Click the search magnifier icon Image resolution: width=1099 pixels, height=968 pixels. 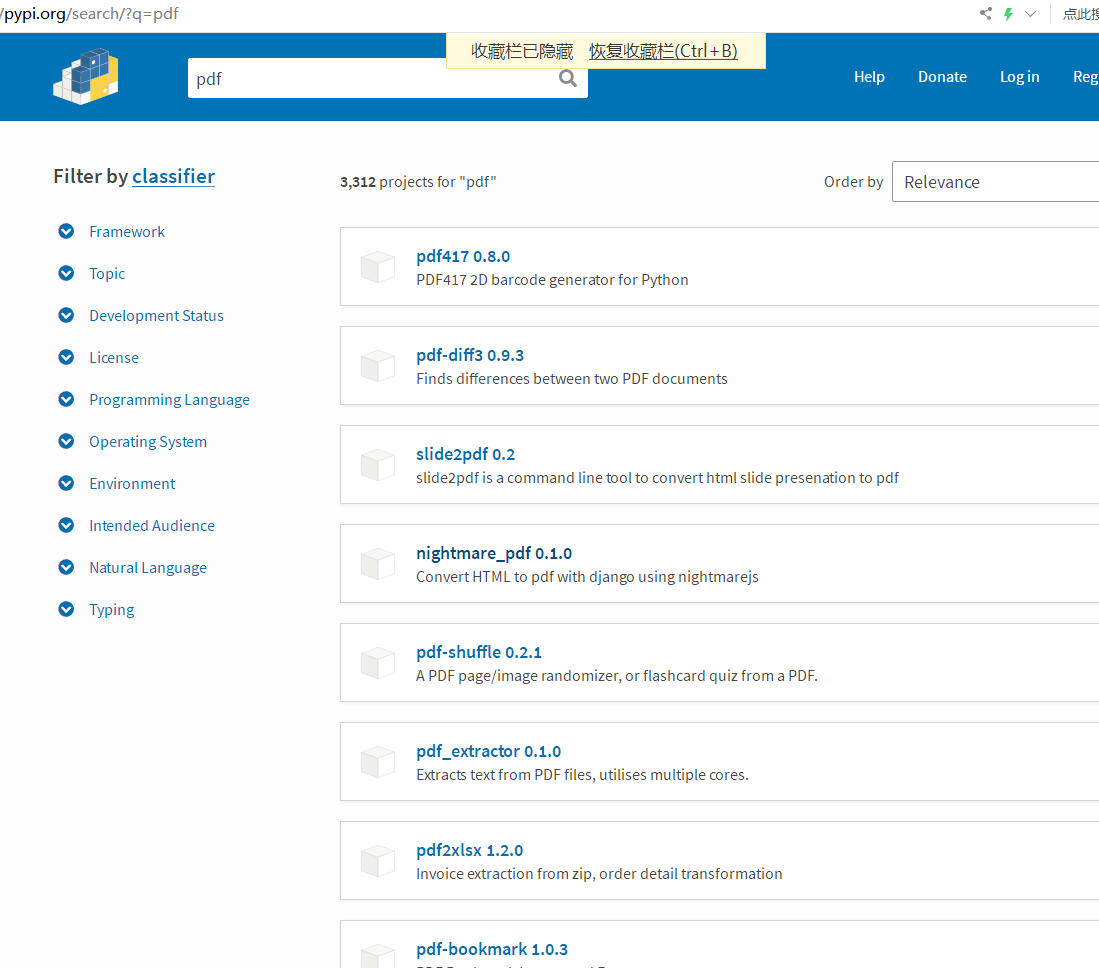point(568,79)
